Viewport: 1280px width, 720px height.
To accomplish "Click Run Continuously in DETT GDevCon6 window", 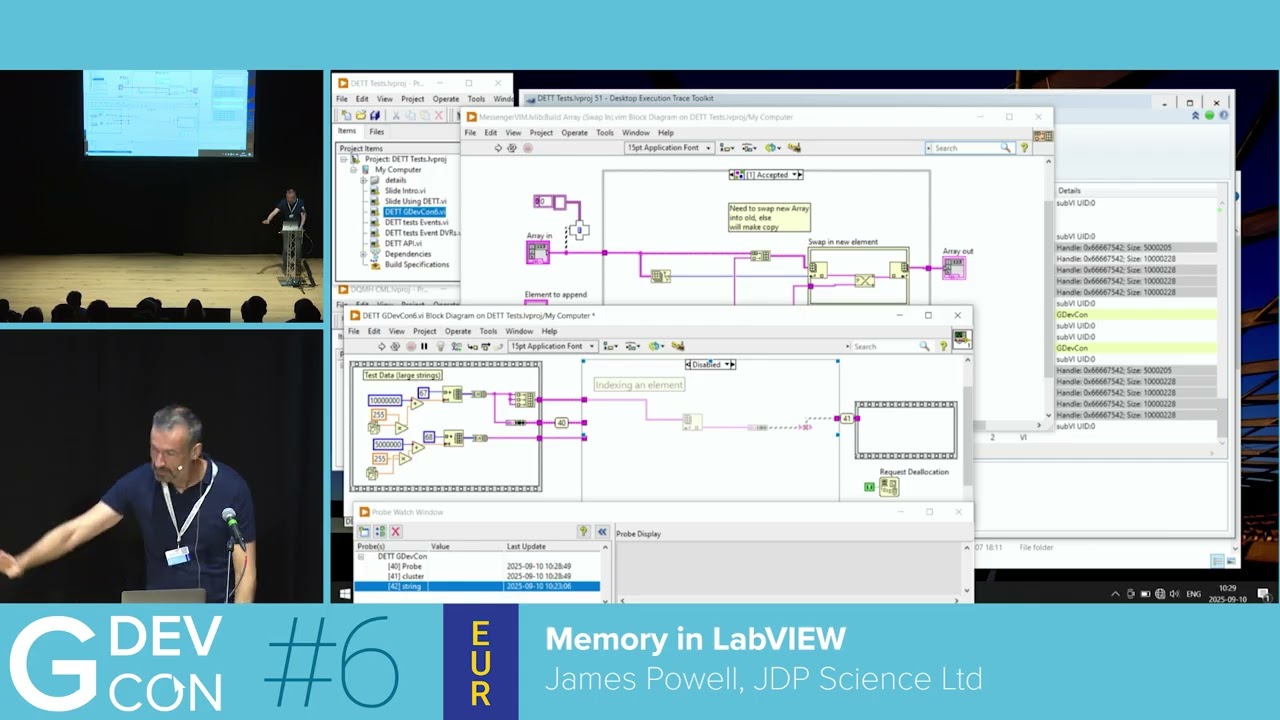I will 395,346.
